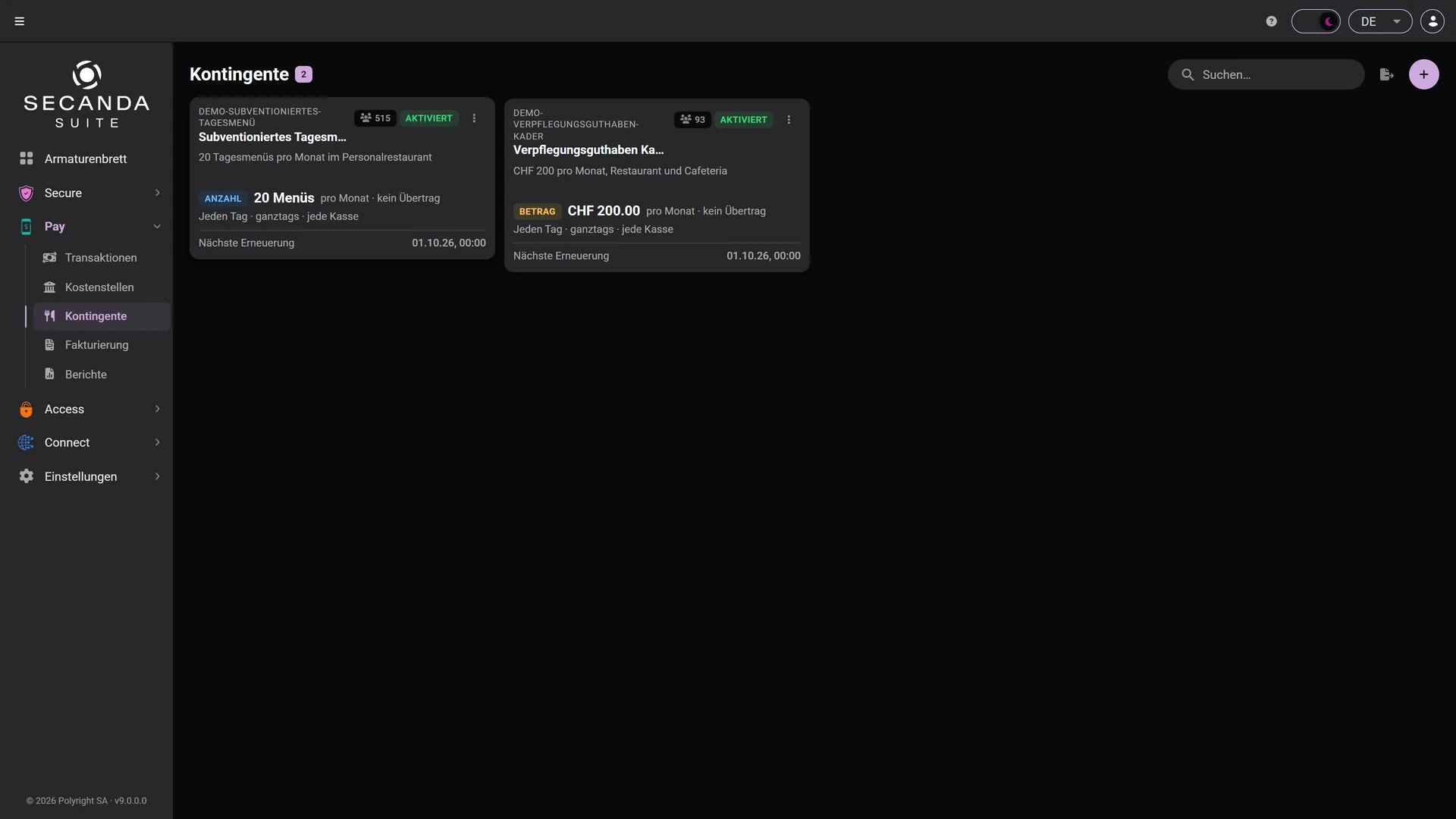Click the CHF 200.00 amount
1456x819 pixels.
[604, 211]
